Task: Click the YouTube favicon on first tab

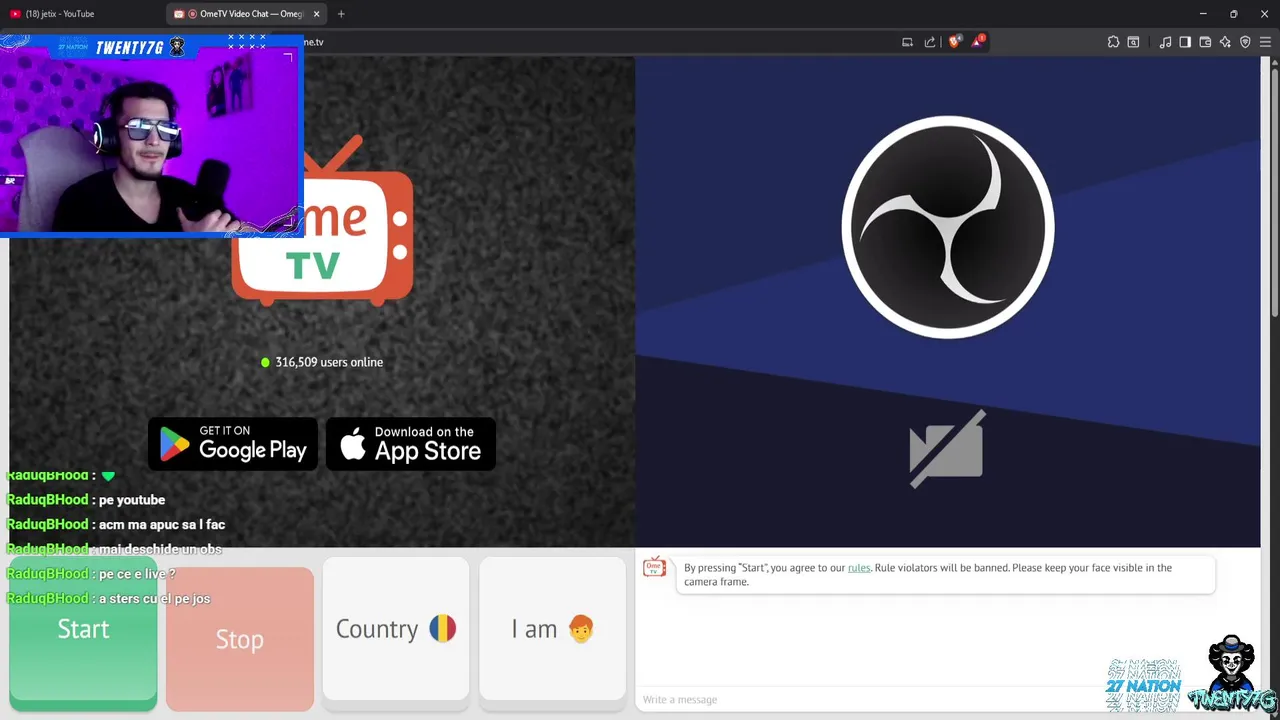Action: coord(15,14)
